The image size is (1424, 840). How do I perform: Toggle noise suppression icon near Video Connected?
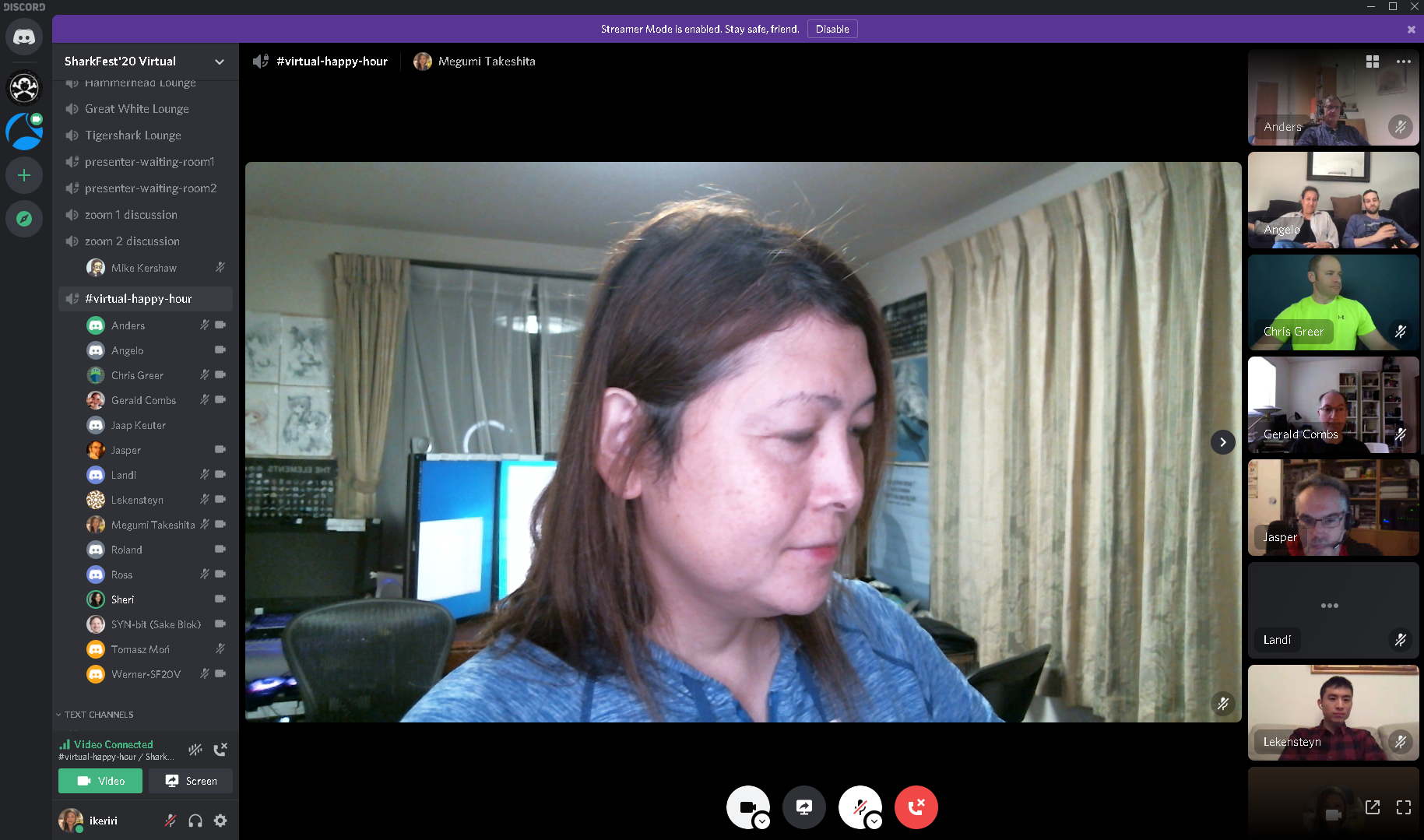coord(195,750)
